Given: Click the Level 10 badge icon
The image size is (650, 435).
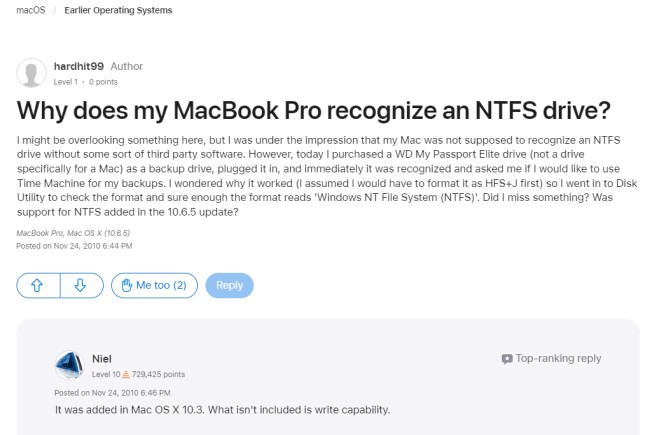Looking at the screenshot, I should pyautogui.click(x=126, y=374).
